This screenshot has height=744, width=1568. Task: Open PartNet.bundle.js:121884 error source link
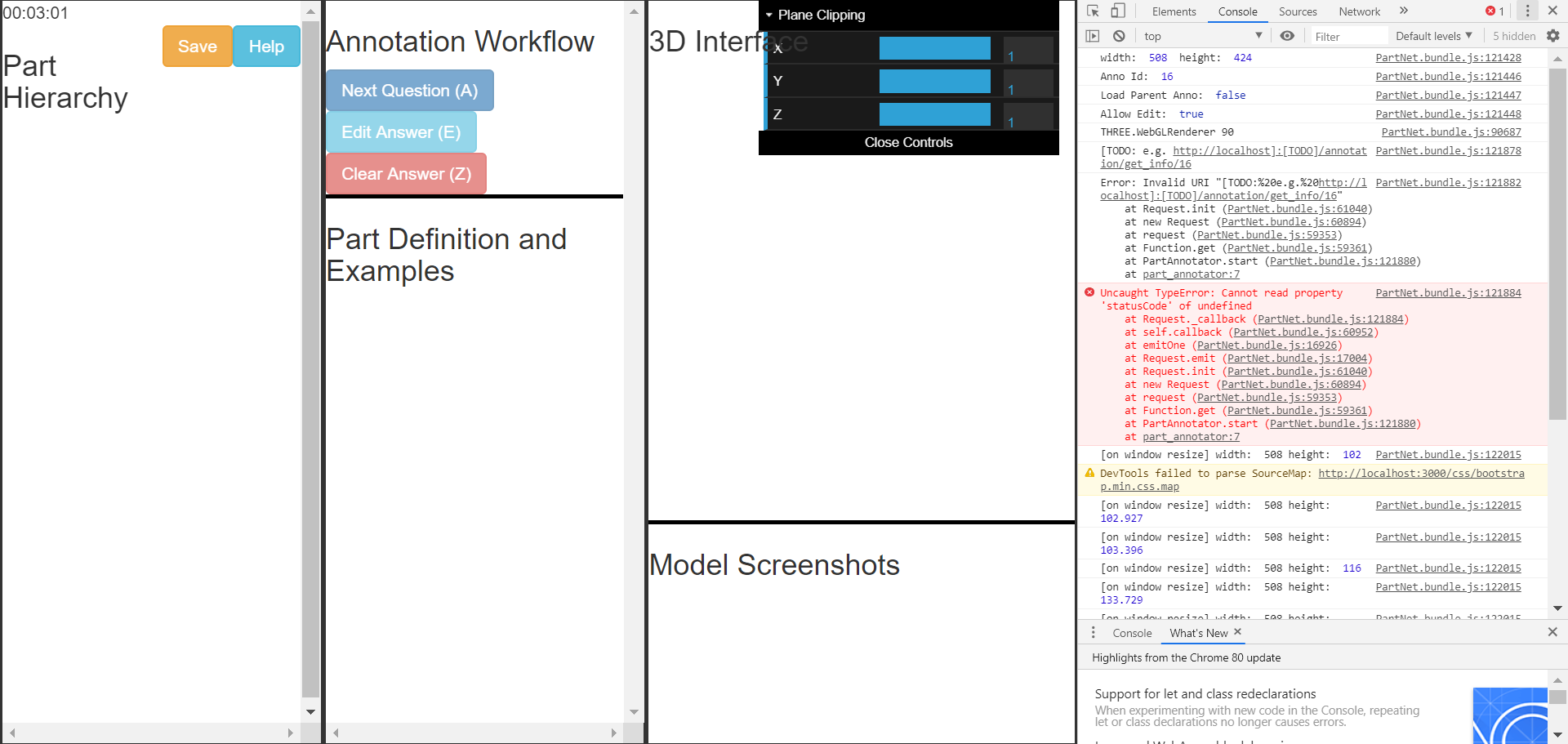pos(1447,292)
